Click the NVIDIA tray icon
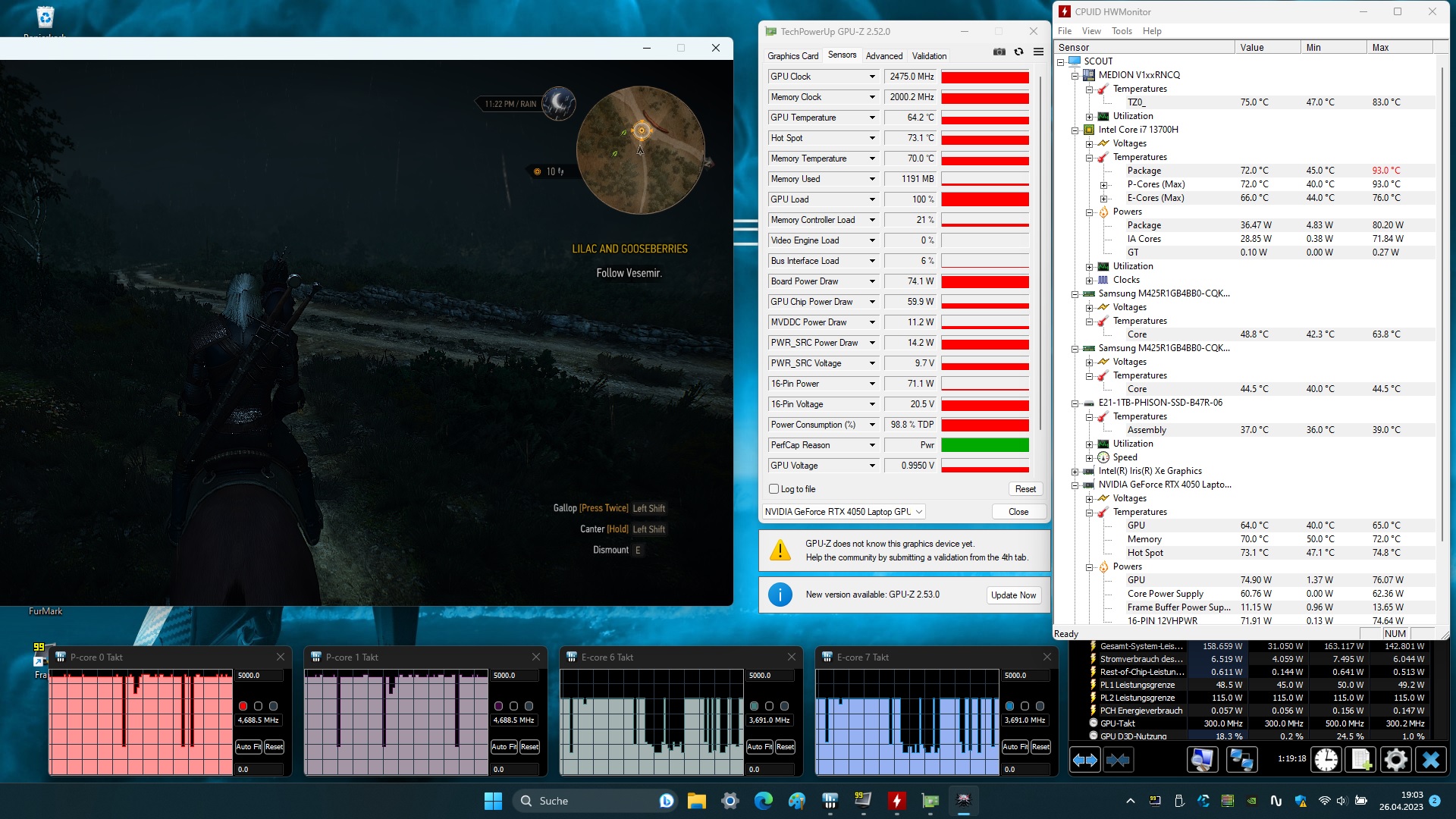Image resolution: width=1456 pixels, height=819 pixels. 1252,801
